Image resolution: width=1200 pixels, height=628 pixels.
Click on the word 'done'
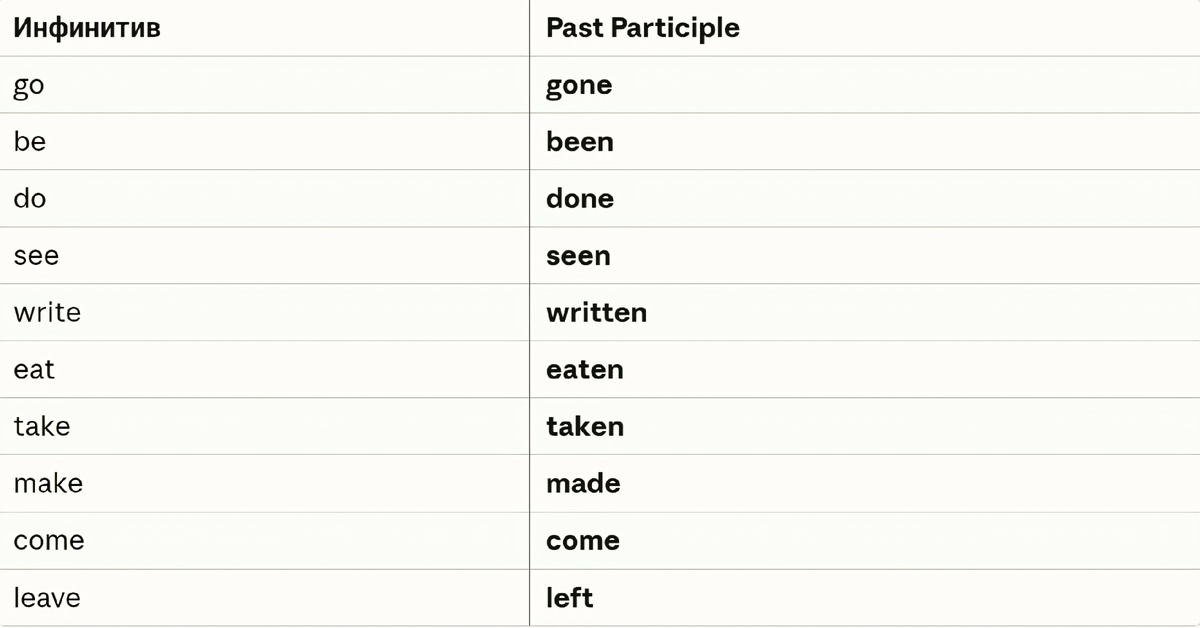click(580, 199)
